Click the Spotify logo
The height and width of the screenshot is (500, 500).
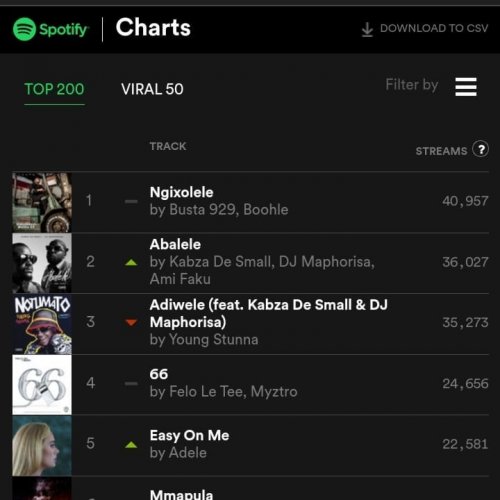click(x=50, y=29)
